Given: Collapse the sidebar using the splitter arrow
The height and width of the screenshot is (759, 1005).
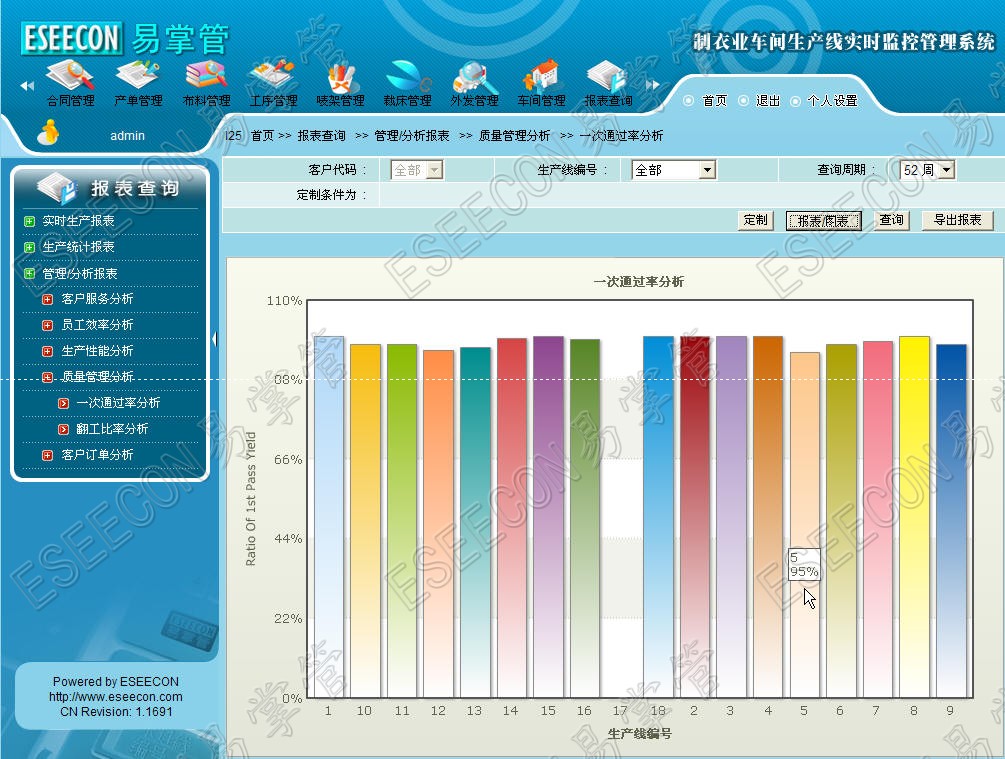Looking at the screenshot, I should click(x=214, y=339).
